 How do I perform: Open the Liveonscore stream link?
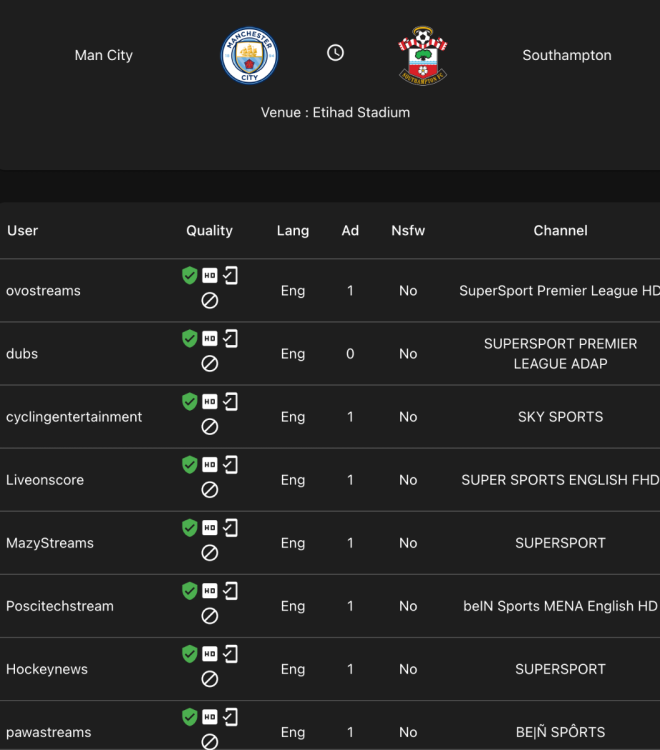tap(45, 480)
